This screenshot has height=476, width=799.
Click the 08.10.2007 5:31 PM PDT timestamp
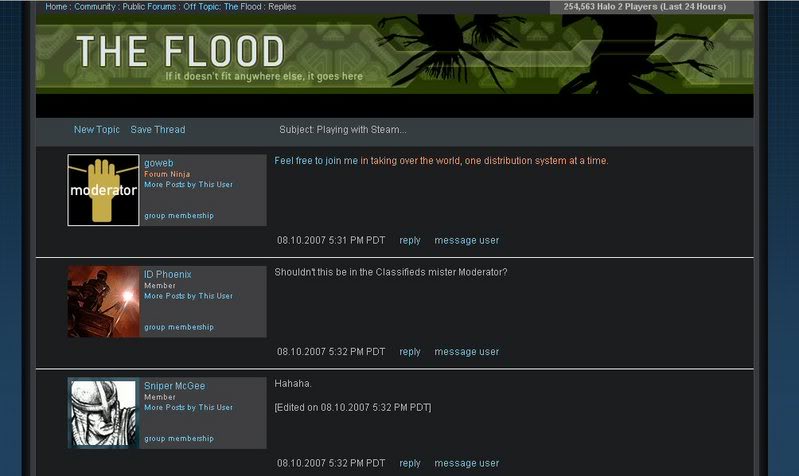coord(331,240)
